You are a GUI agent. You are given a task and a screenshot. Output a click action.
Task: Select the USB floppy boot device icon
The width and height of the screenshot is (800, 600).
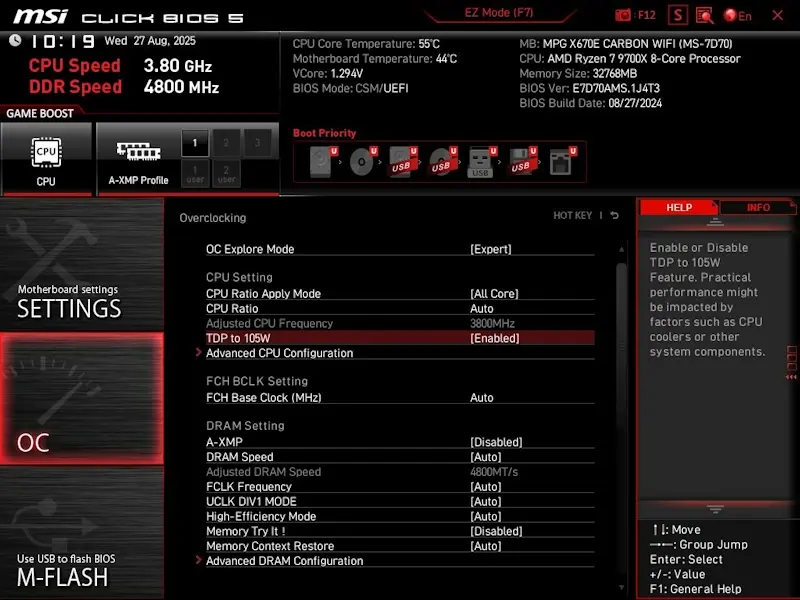pyautogui.click(x=522, y=162)
